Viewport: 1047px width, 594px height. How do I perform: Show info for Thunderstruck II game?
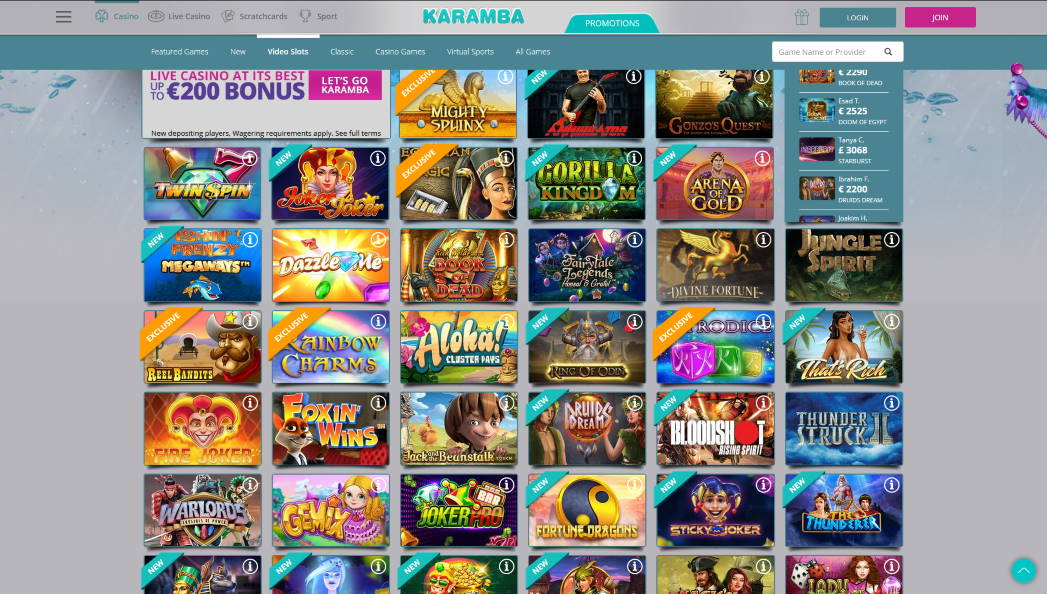[x=891, y=402]
